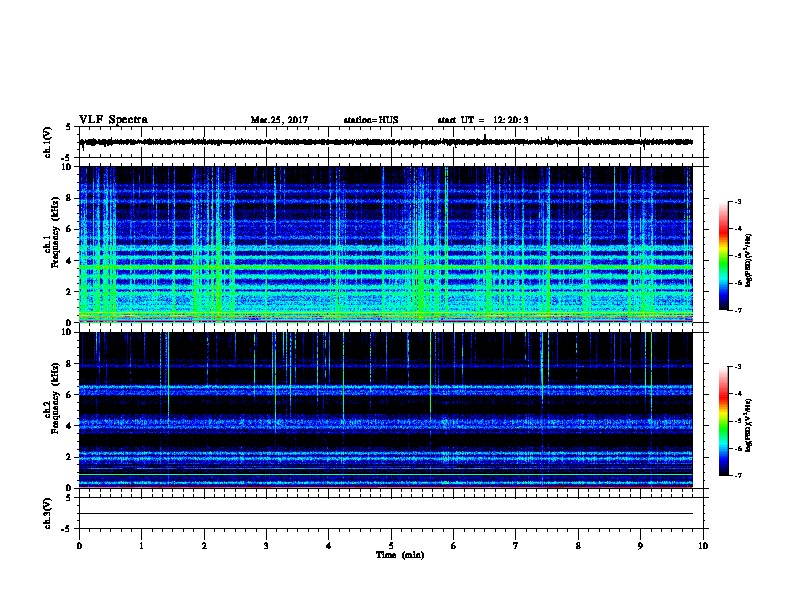Viewport: 792px width, 612px height.
Task: Click the lower color scale bar
Action: pyautogui.click(x=723, y=421)
